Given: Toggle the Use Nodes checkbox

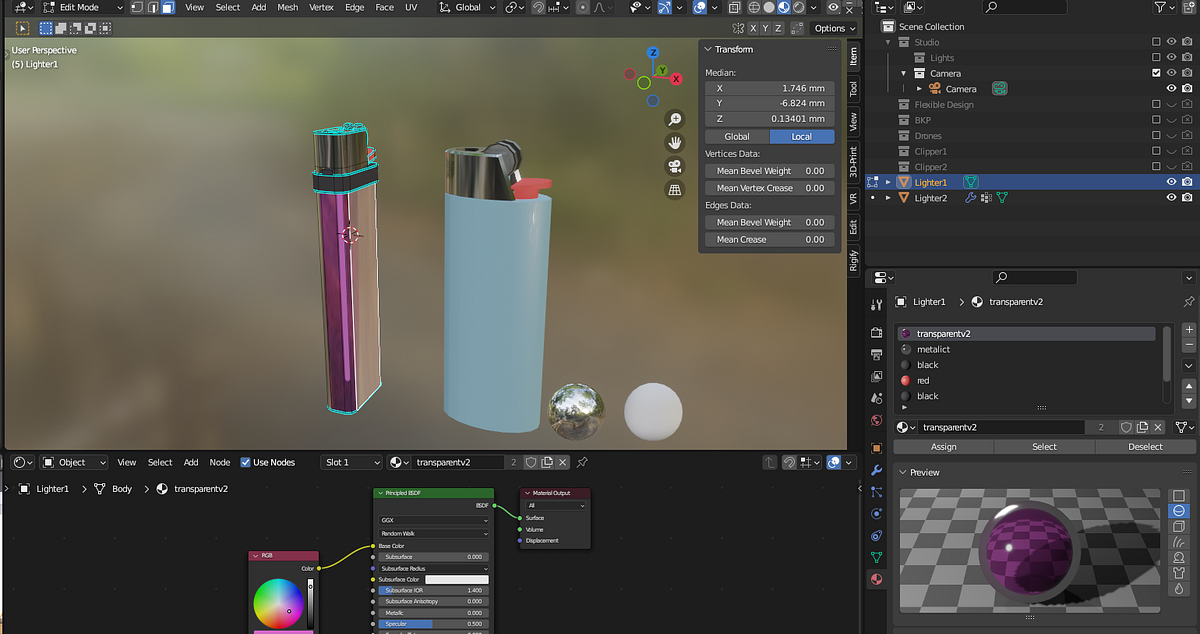Looking at the screenshot, I should pyautogui.click(x=245, y=462).
